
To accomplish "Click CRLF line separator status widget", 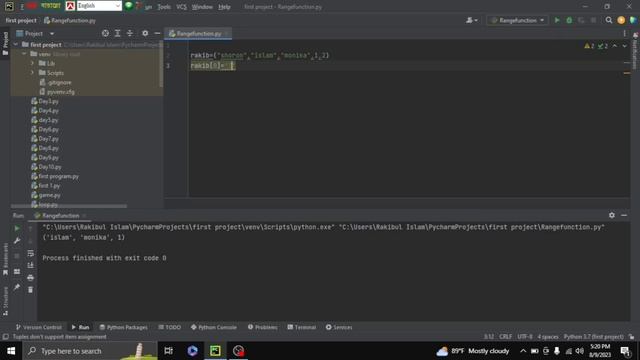I will click(x=505, y=337).
